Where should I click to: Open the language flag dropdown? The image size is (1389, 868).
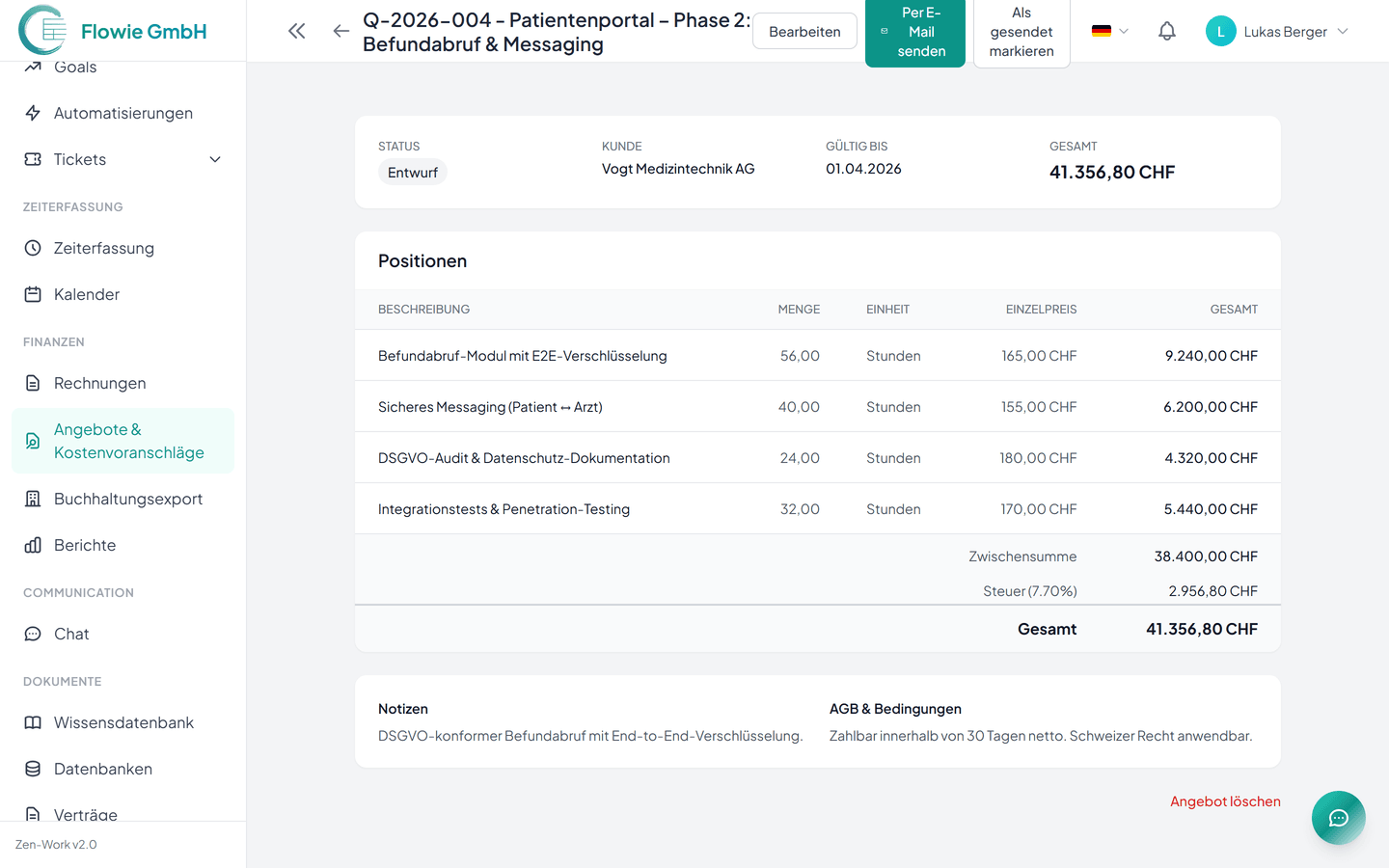point(1109,31)
